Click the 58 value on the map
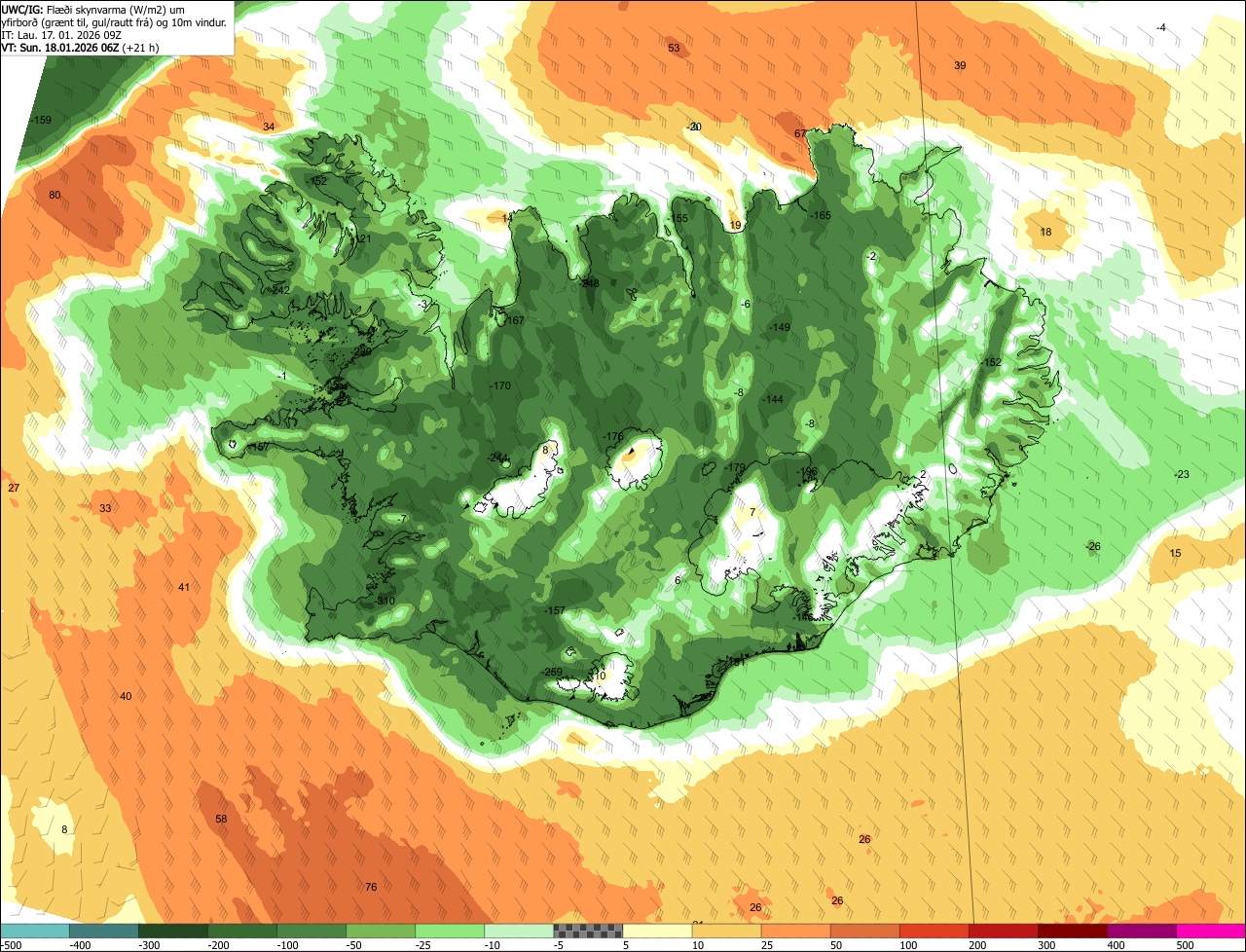This screenshot has width=1246, height=952. (221, 819)
